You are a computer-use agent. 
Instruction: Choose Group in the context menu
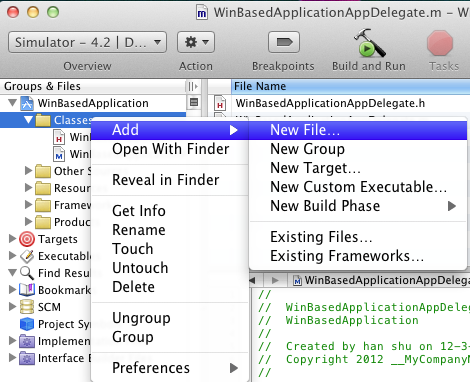[170, 337]
